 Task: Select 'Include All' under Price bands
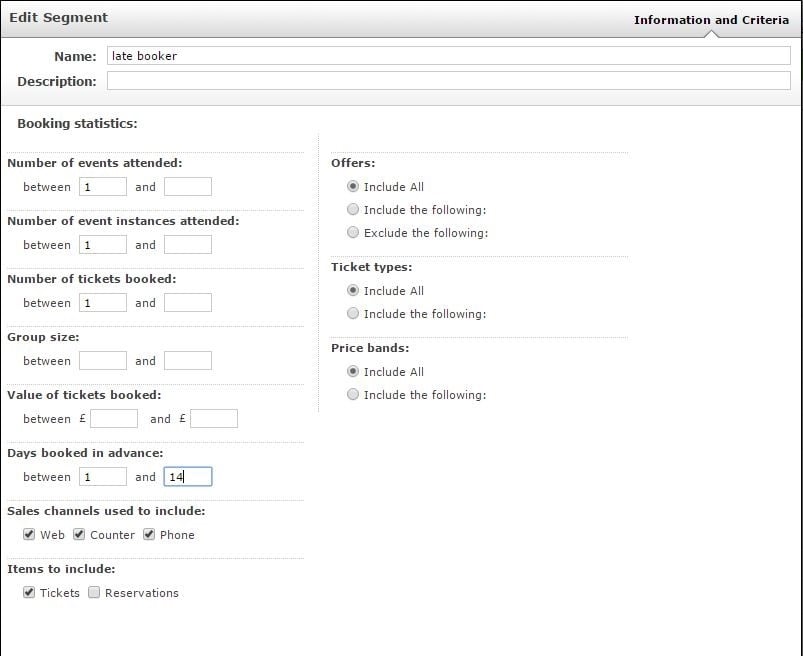tap(353, 371)
